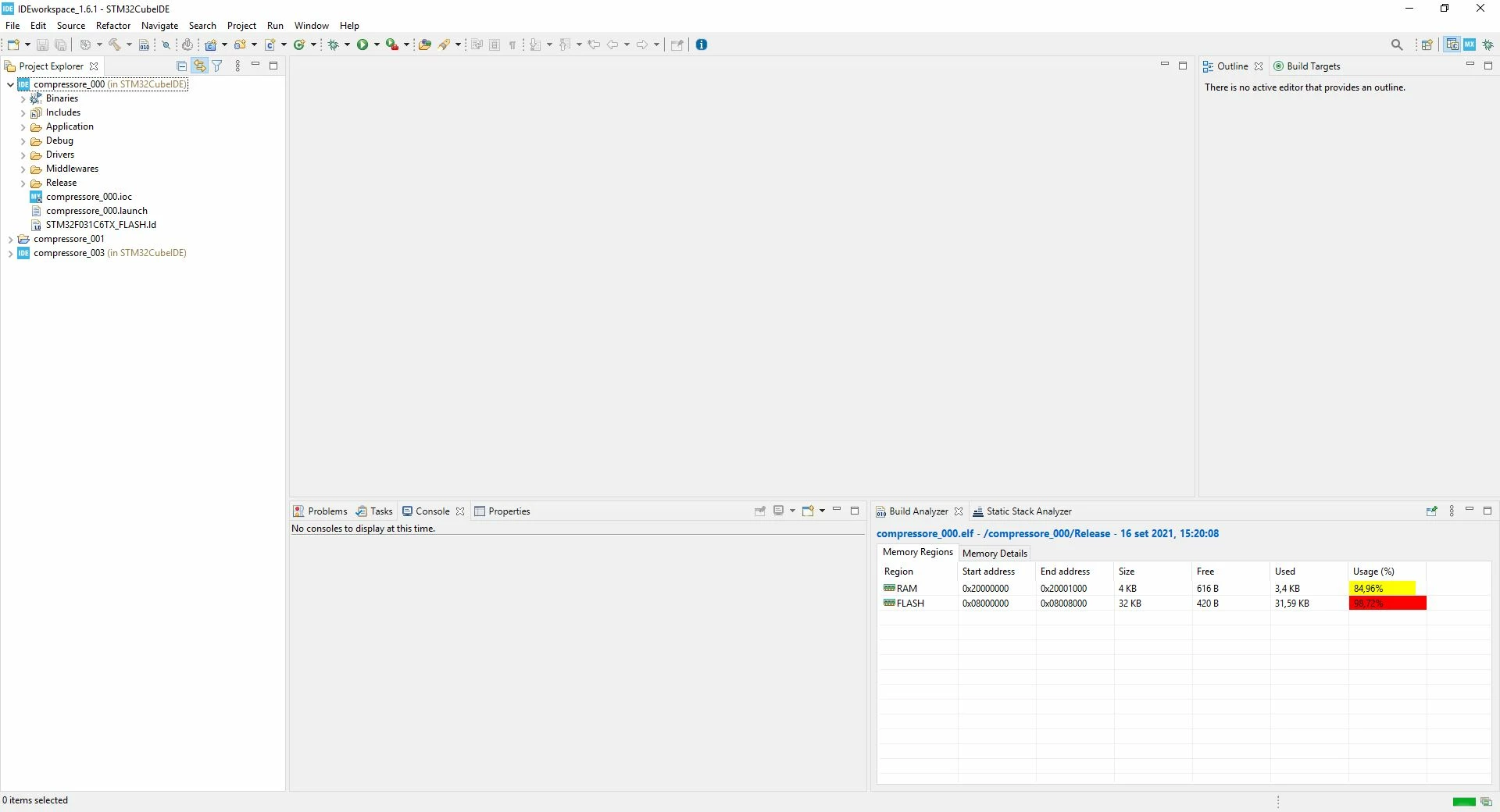1500x812 pixels.
Task: Click the FLASH usage 98,72% red bar
Action: [x=1387, y=604]
